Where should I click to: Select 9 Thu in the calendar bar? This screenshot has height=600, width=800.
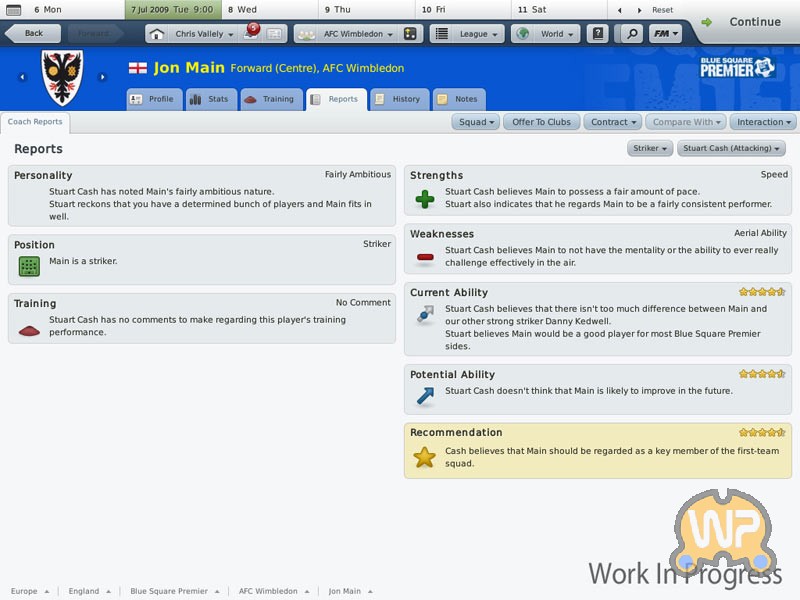coord(367,10)
